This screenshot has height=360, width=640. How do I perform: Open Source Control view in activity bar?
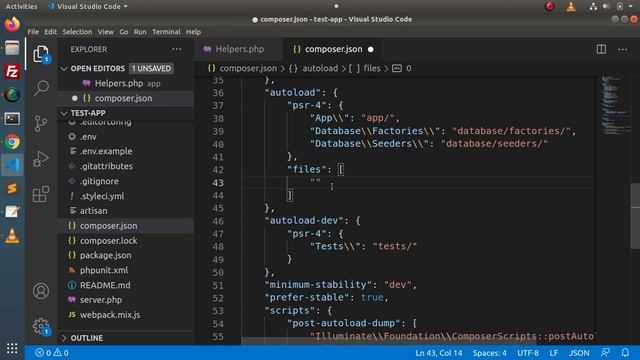(41, 123)
